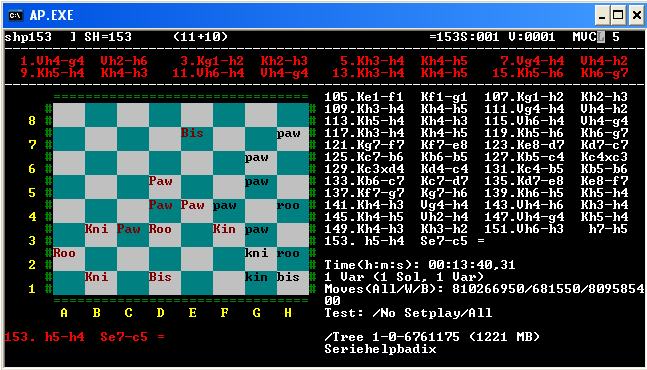The width and height of the screenshot is (647, 370).
Task: Select the black roo piece on H4
Action: pyautogui.click(x=288, y=205)
